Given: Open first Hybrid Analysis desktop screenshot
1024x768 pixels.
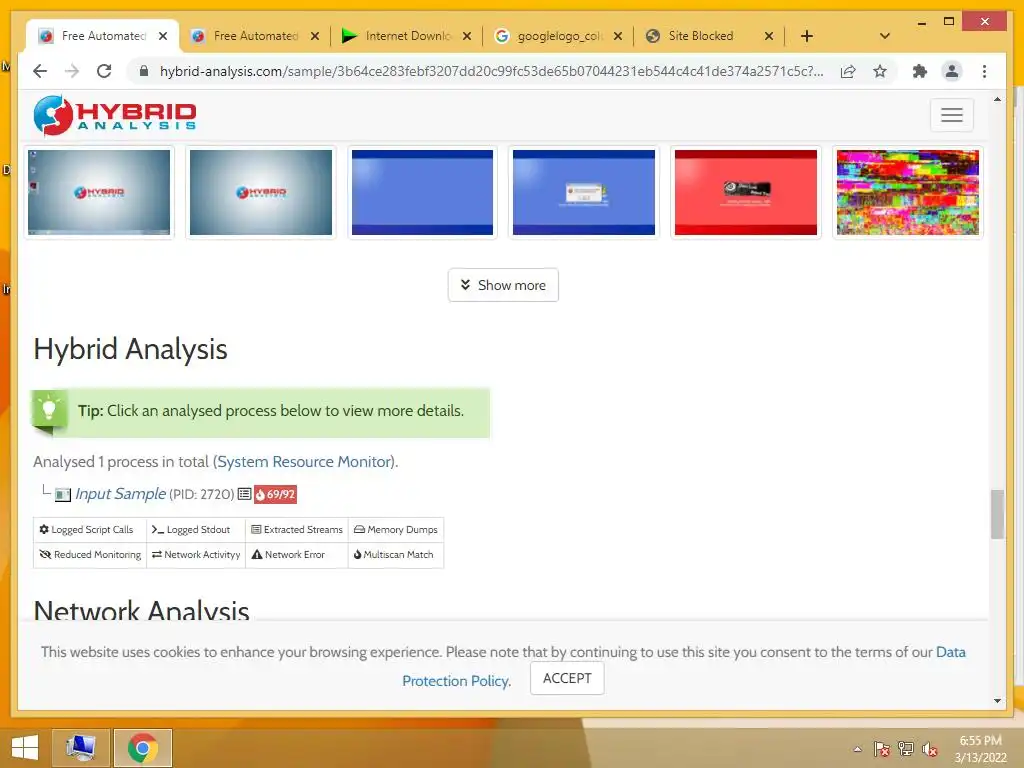Looking at the screenshot, I should 99,192.
